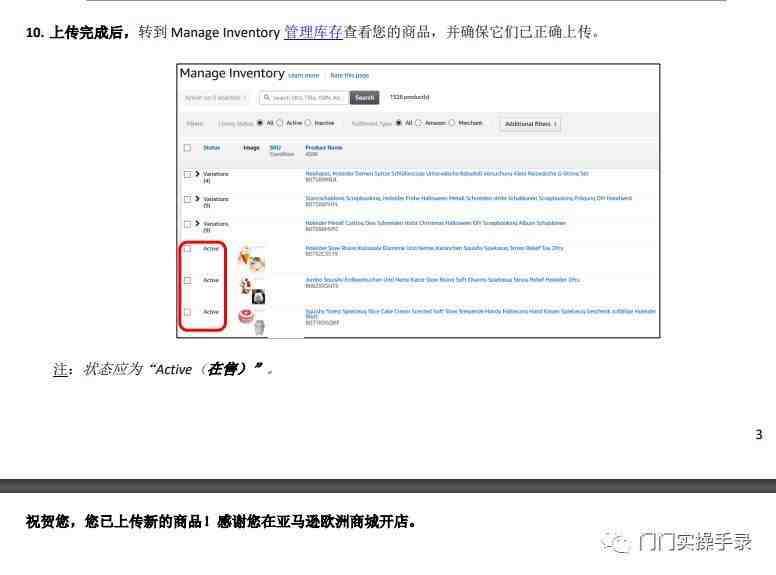Click the dark Search button
The height and width of the screenshot is (575, 776).
click(x=364, y=98)
